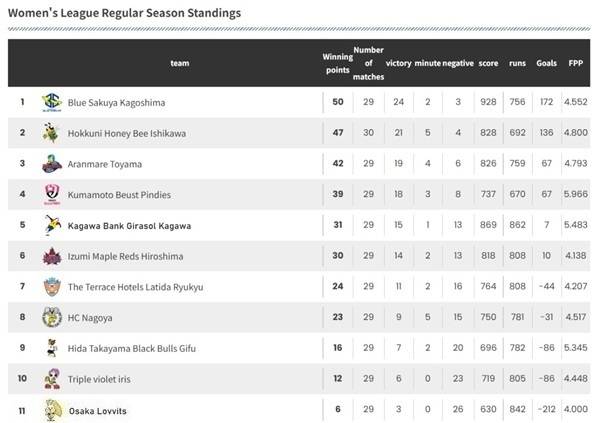Click the Hokkuni Honey Bee Ishikawa bee logo
This screenshot has height=423, width=600.
(x=52, y=133)
